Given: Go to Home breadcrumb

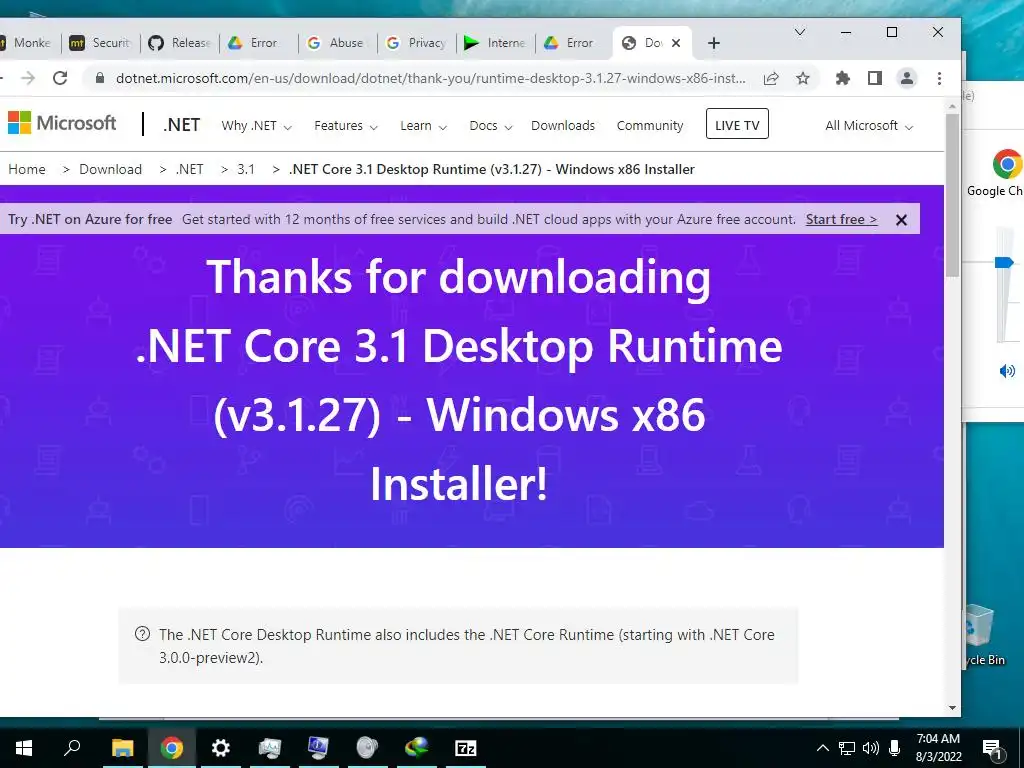Looking at the screenshot, I should [27, 169].
